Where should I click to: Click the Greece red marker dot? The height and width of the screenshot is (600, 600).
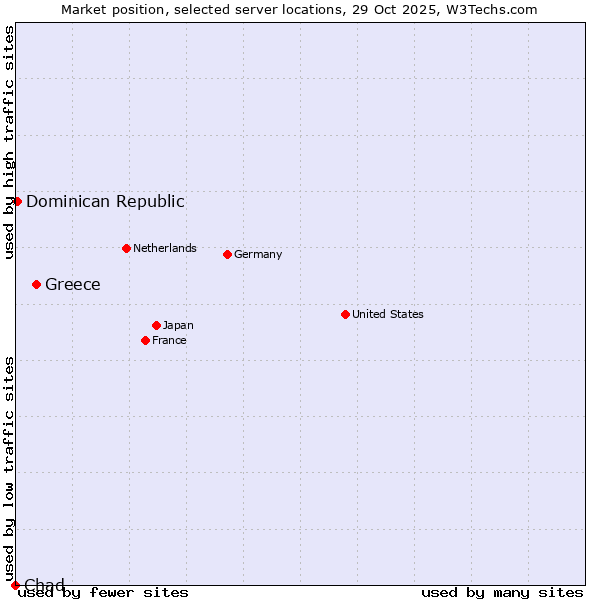[x=36, y=284]
